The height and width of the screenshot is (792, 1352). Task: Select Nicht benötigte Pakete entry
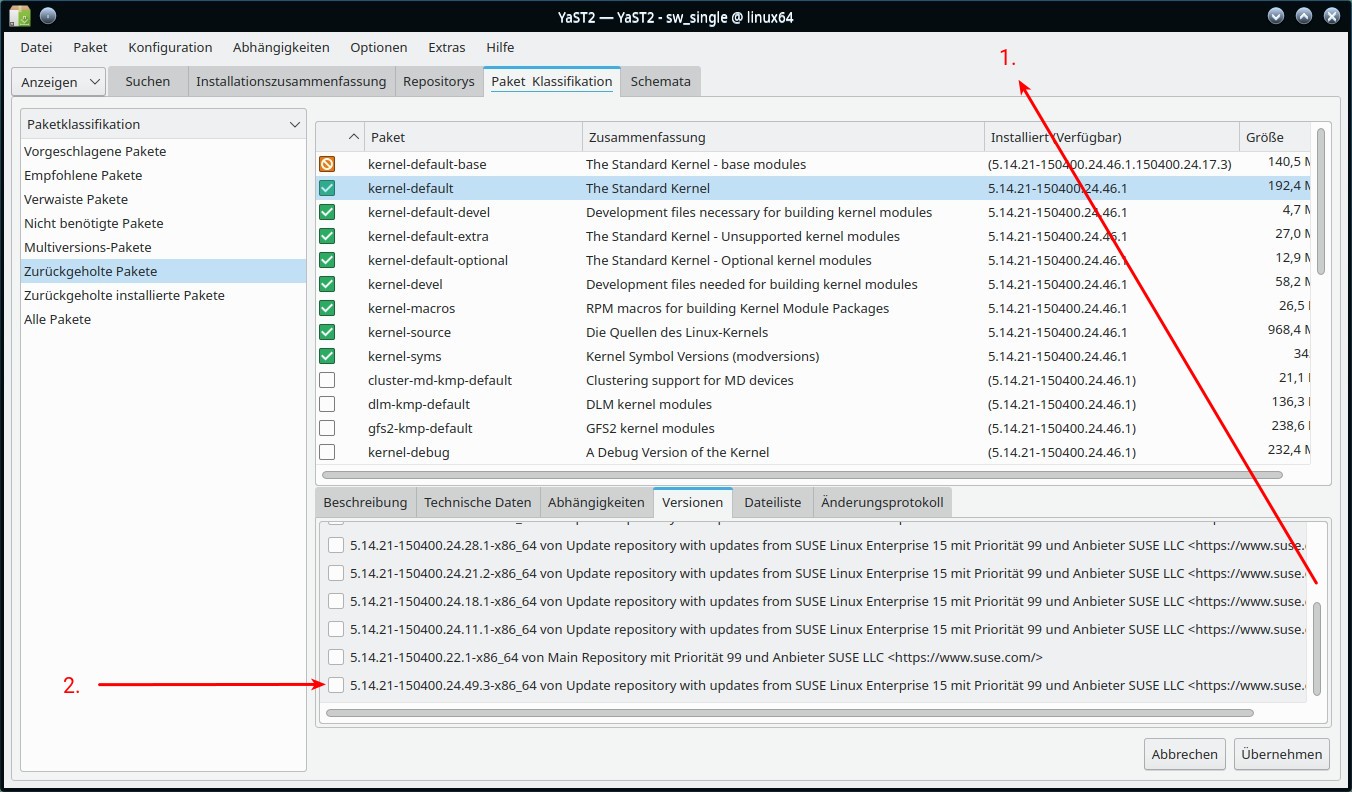coord(164,223)
